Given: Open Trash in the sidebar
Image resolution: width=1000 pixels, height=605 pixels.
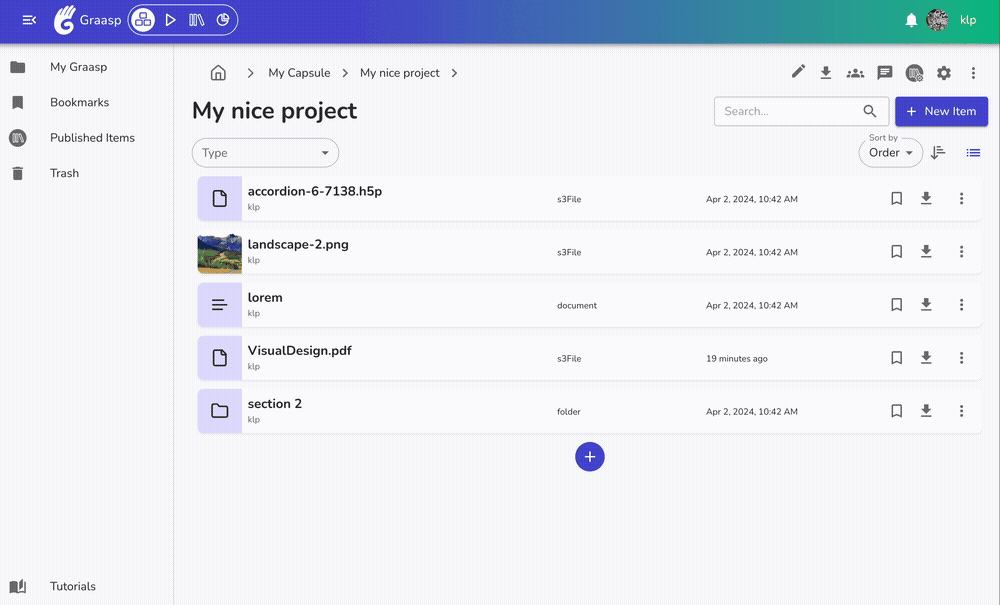Looking at the screenshot, I should coord(64,173).
